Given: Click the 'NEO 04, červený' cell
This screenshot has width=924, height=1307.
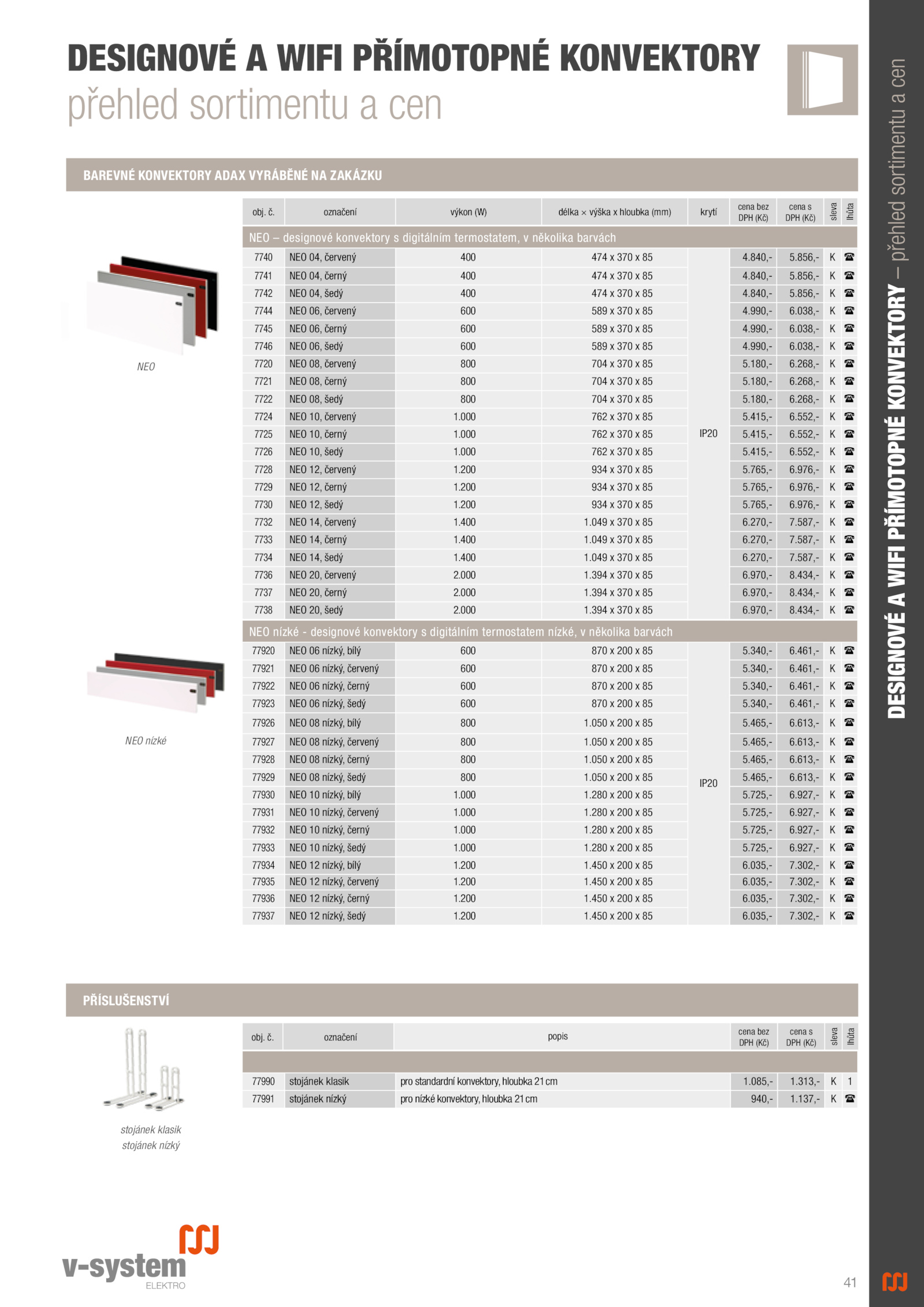Looking at the screenshot, I should 340,258.
